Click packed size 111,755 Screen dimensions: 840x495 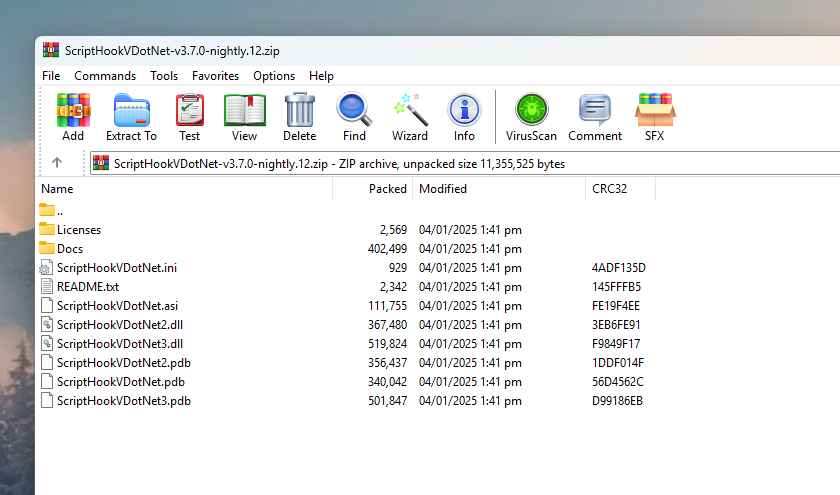387,305
